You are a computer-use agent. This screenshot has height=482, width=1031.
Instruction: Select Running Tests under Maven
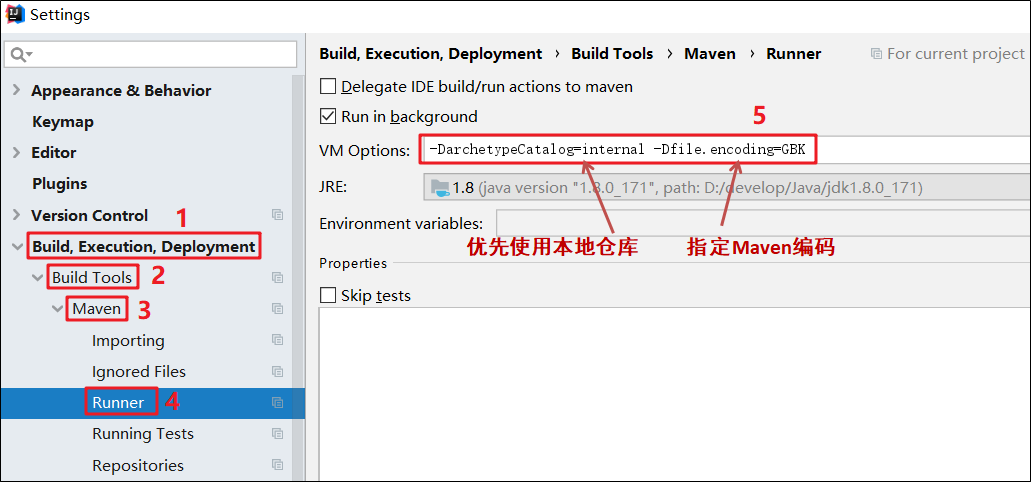[143, 434]
